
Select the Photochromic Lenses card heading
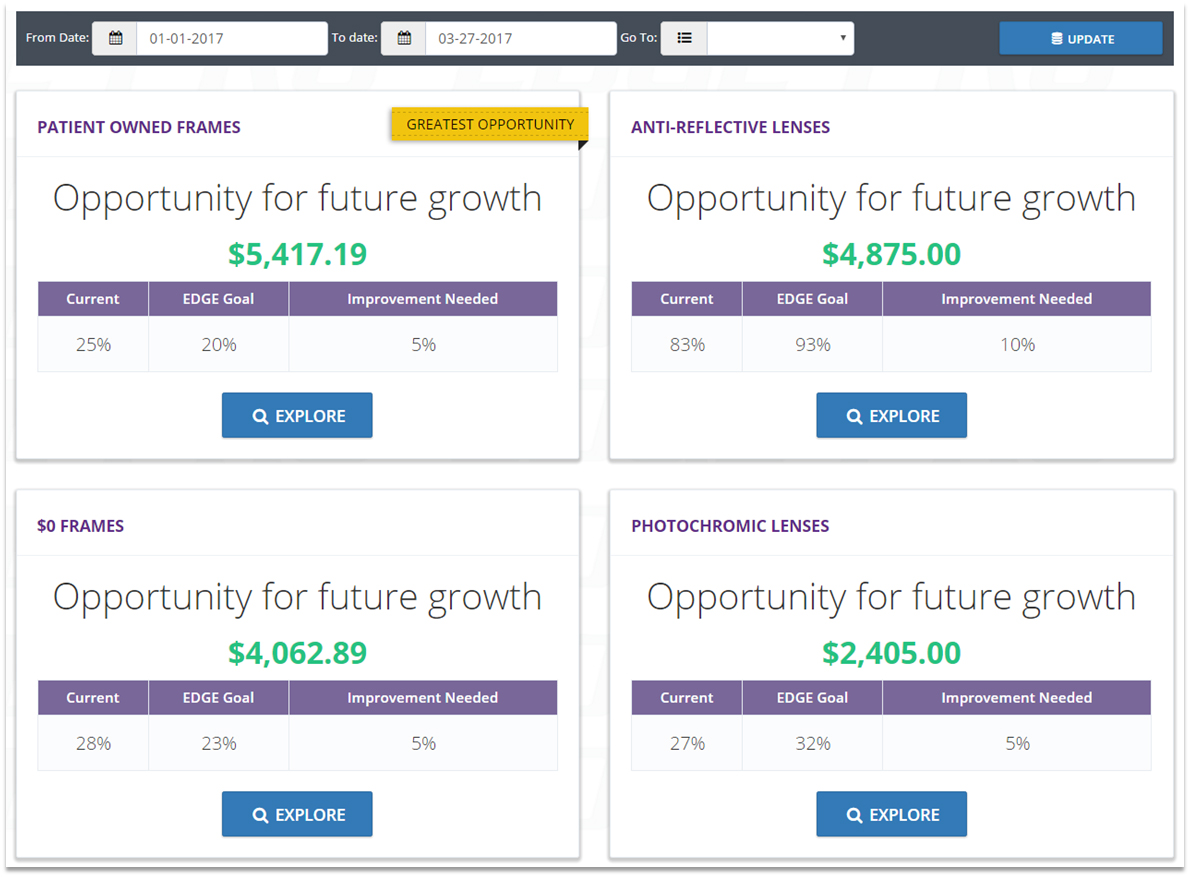click(730, 526)
